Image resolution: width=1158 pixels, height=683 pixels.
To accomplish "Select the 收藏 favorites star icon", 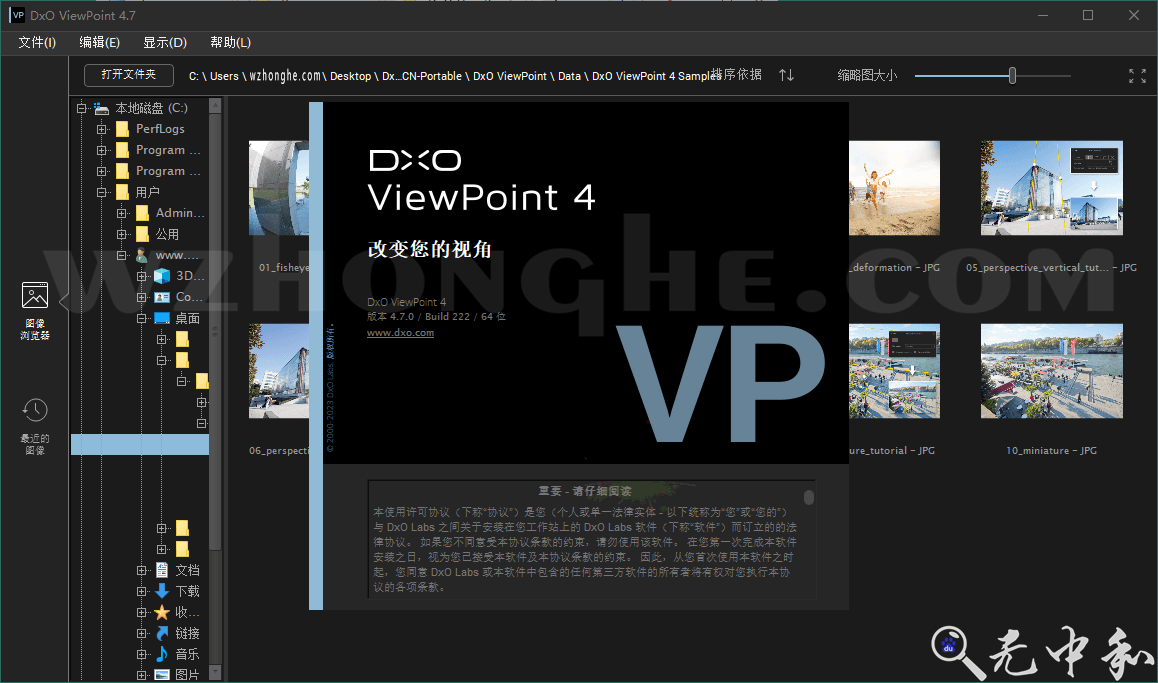I will [164, 612].
